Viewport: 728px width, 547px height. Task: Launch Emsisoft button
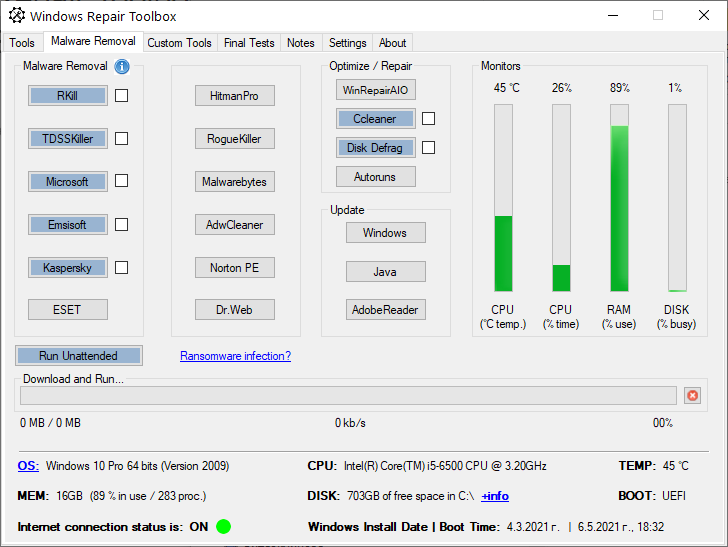click(x=68, y=225)
